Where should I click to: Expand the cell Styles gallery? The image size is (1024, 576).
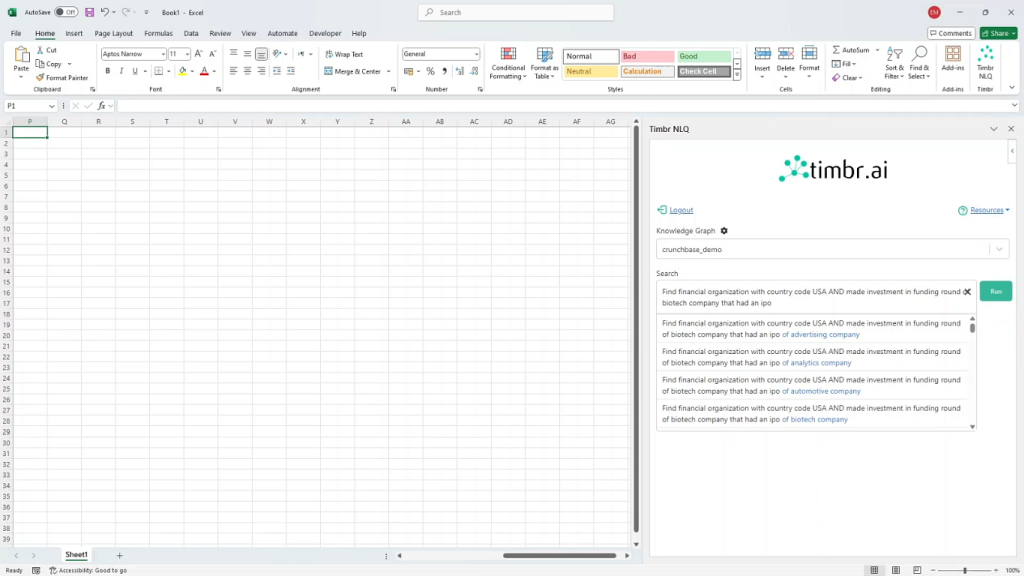coord(737,76)
